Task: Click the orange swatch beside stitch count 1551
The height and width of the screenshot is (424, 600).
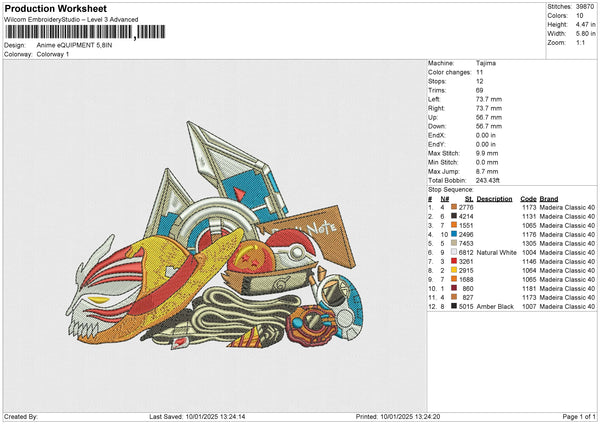Action: [454, 225]
